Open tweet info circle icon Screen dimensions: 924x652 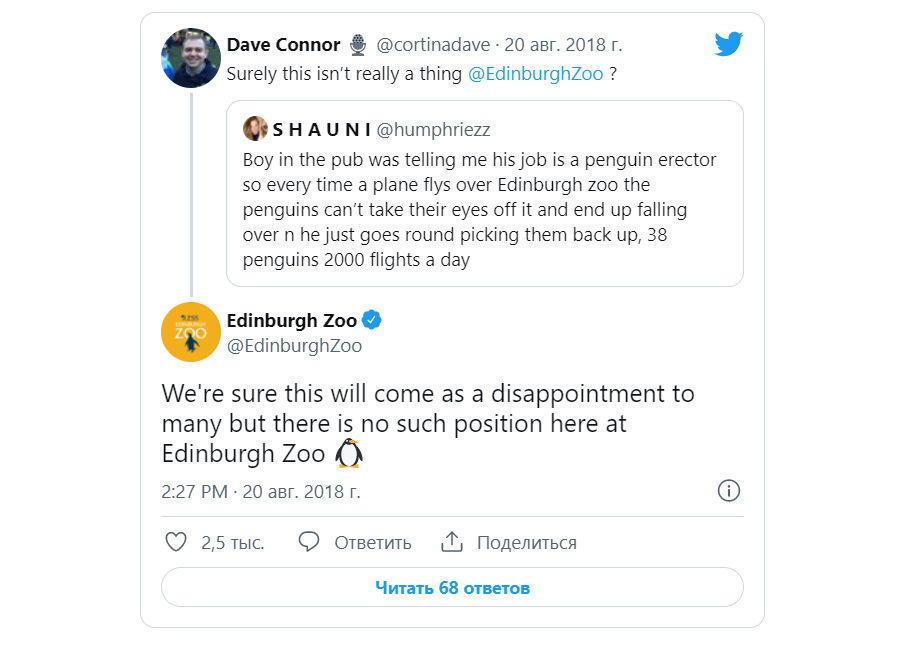click(729, 491)
